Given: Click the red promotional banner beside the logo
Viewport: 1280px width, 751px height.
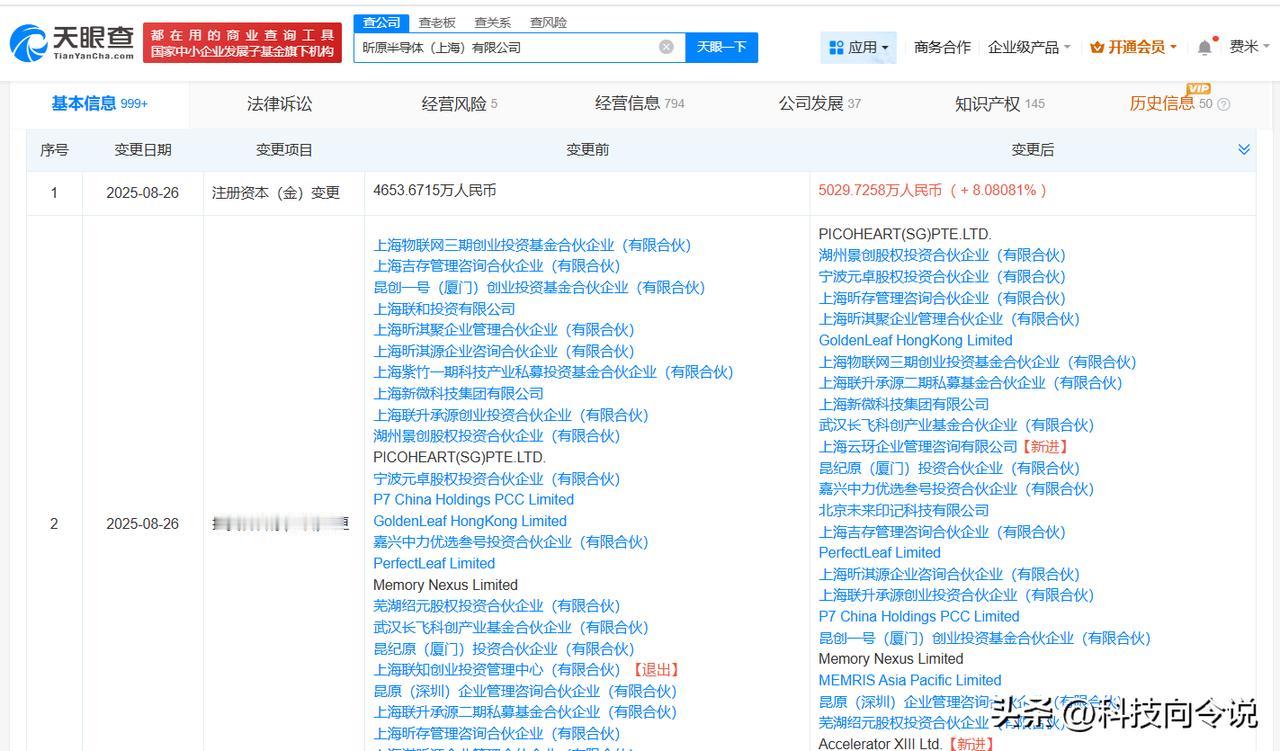Looking at the screenshot, I should coord(242,43).
